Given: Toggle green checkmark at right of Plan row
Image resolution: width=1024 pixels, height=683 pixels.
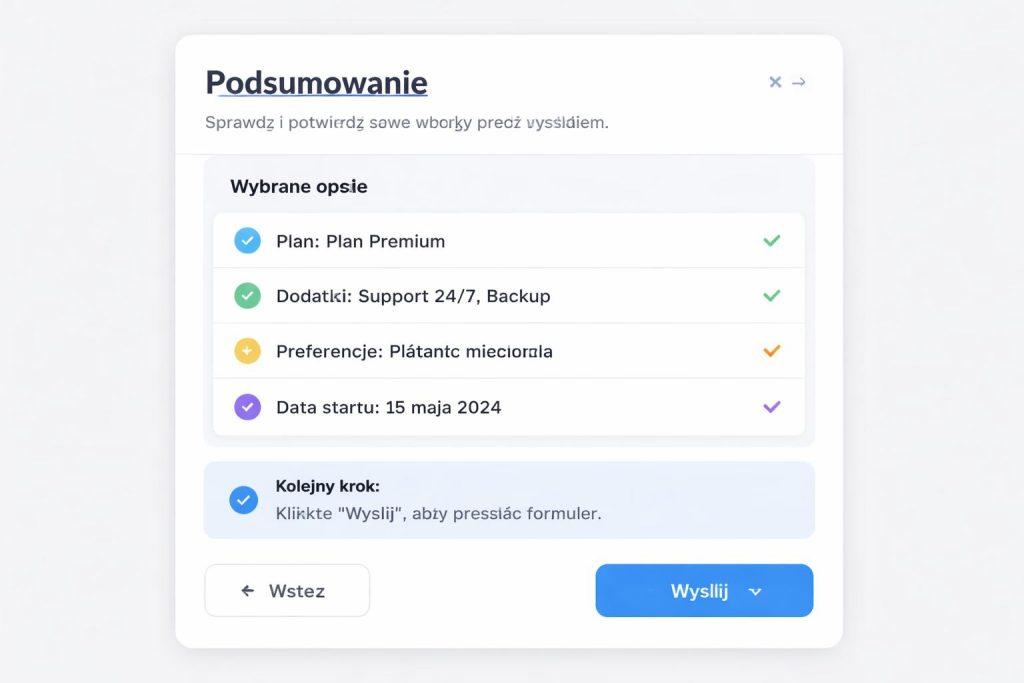Looking at the screenshot, I should pos(771,241).
